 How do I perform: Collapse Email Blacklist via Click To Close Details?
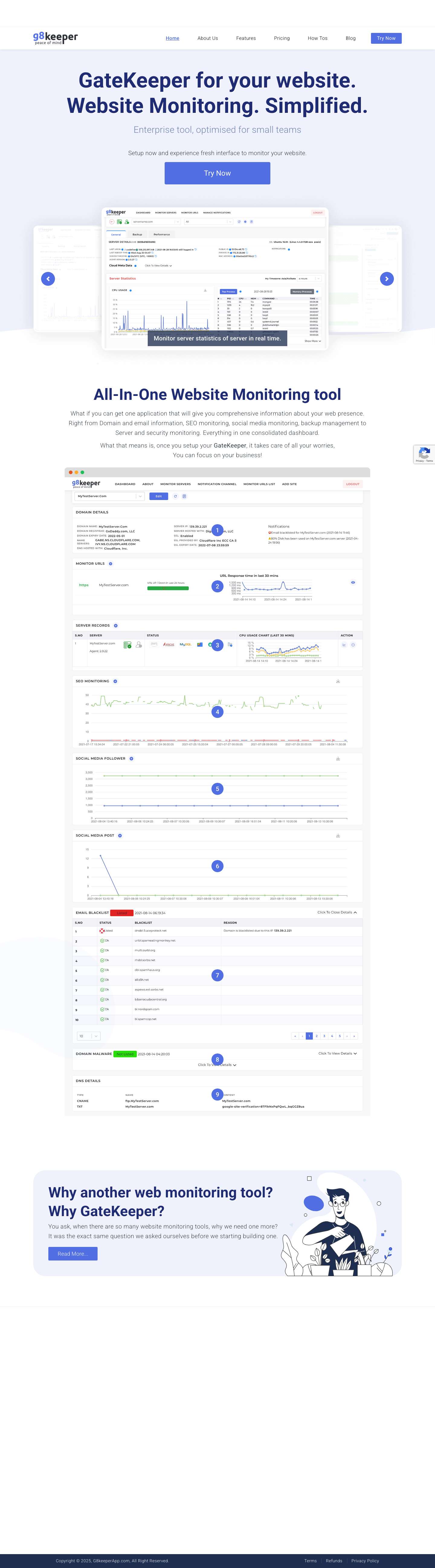pyautogui.click(x=337, y=913)
